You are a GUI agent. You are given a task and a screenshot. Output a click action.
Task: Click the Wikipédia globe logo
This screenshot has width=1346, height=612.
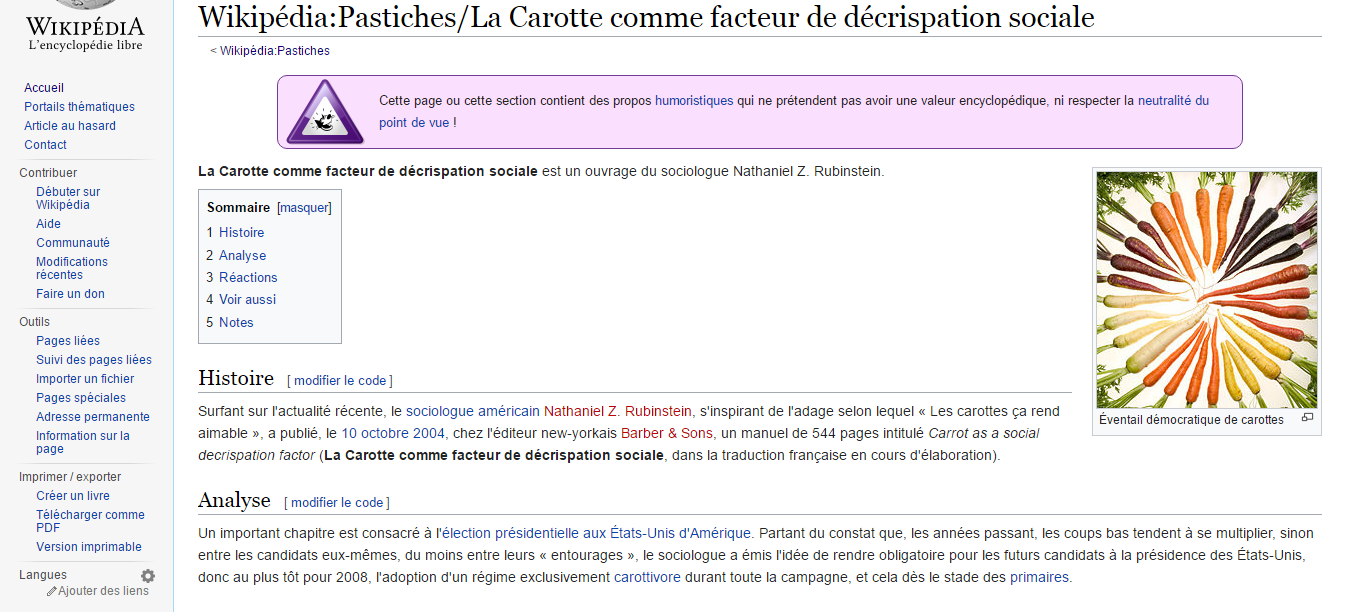pyautogui.click(x=85, y=26)
